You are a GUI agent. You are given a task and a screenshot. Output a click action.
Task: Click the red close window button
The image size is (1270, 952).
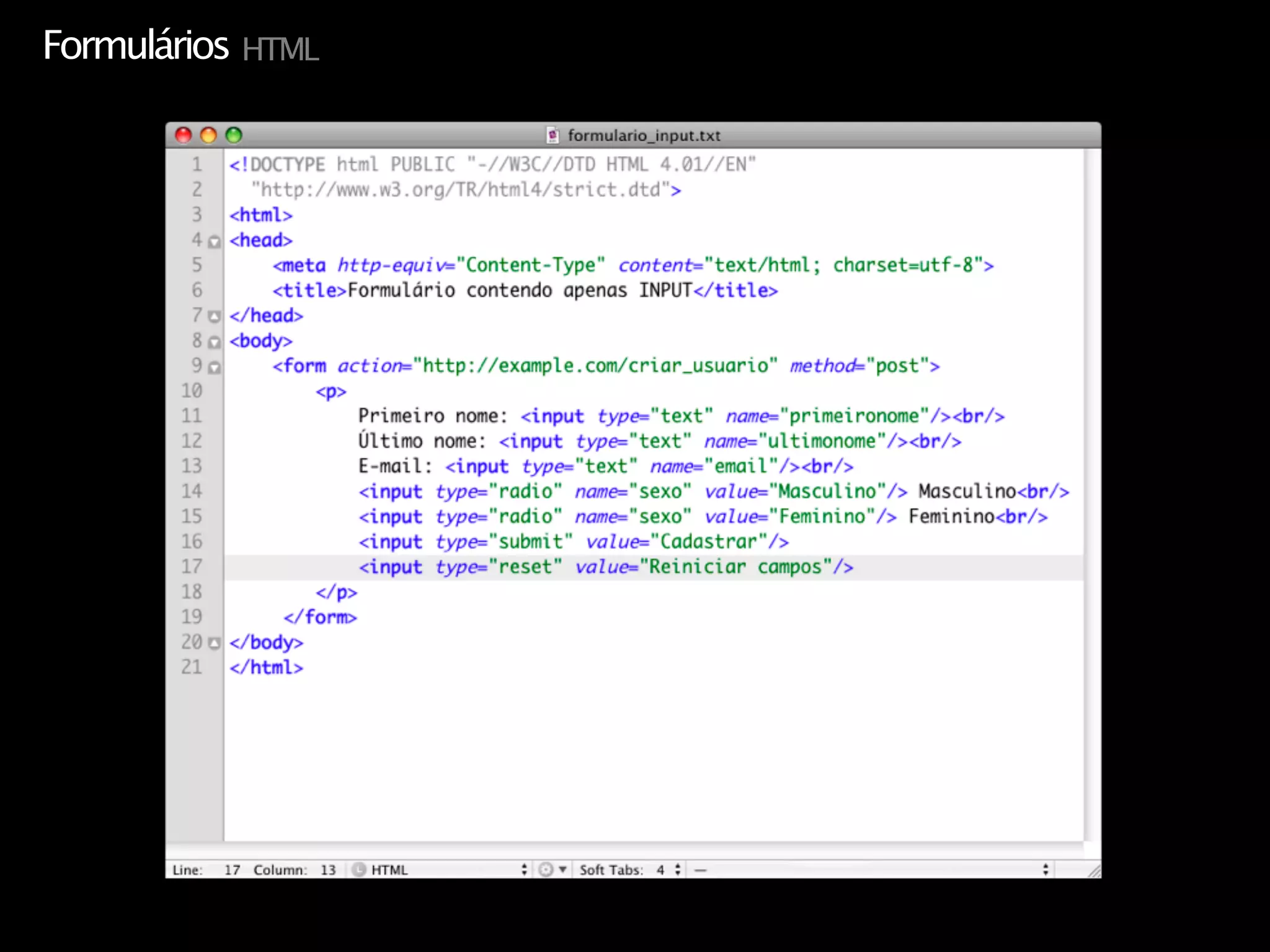(184, 134)
